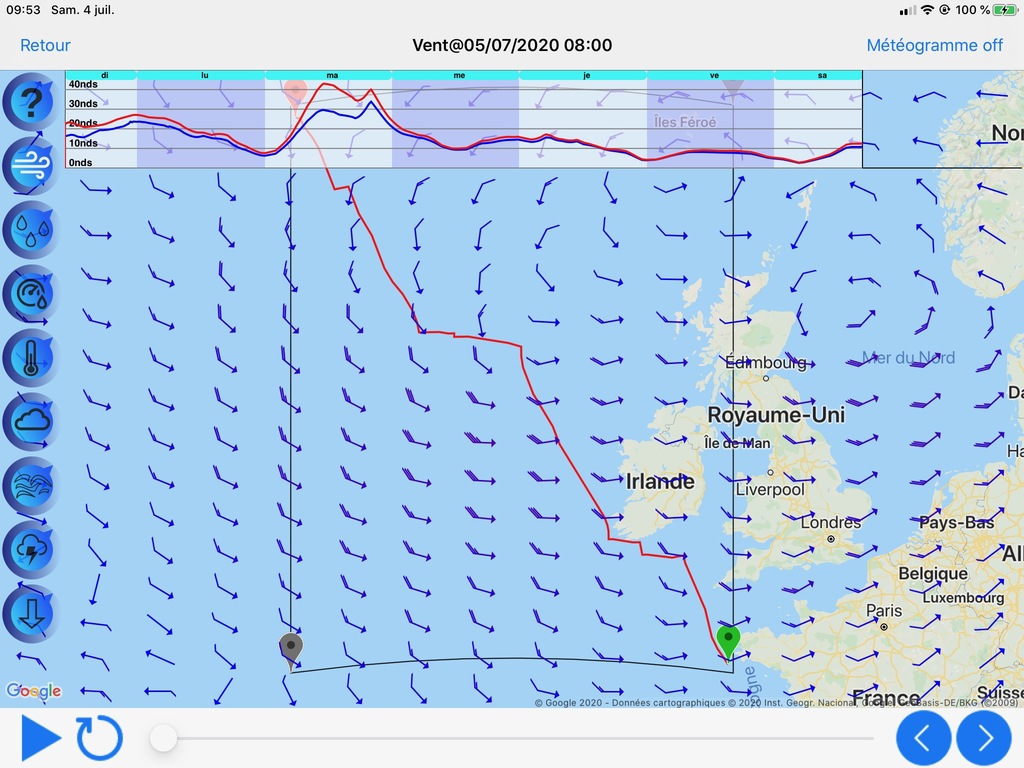Tap the grey arrival marker on meteogram
The width and height of the screenshot is (1024, 768).
coord(733,89)
